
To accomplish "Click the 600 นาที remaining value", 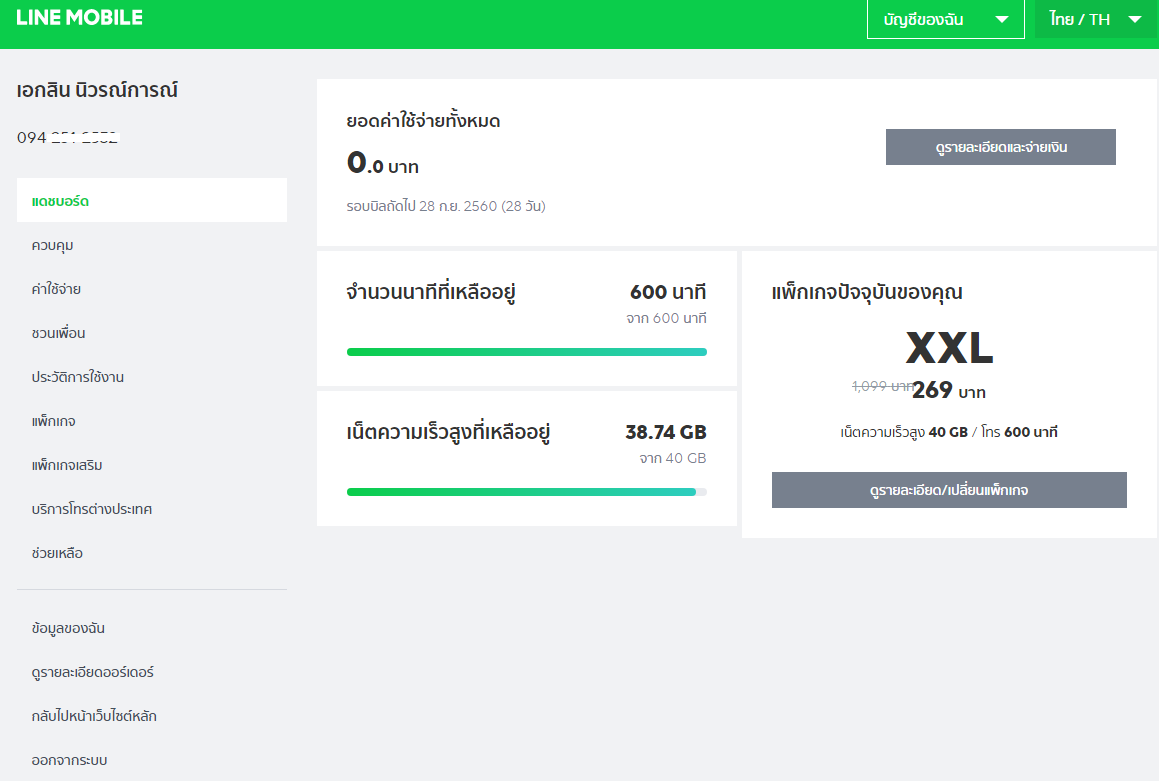I will (x=668, y=292).
